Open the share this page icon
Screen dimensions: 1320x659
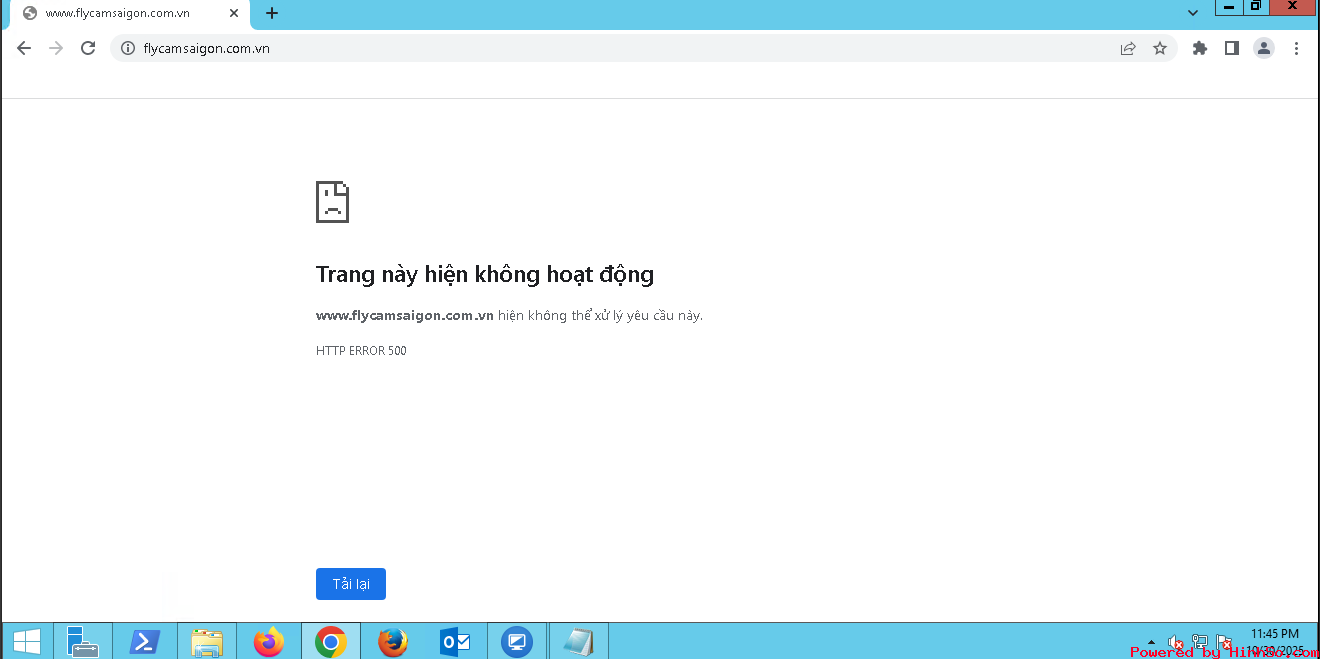[1128, 48]
